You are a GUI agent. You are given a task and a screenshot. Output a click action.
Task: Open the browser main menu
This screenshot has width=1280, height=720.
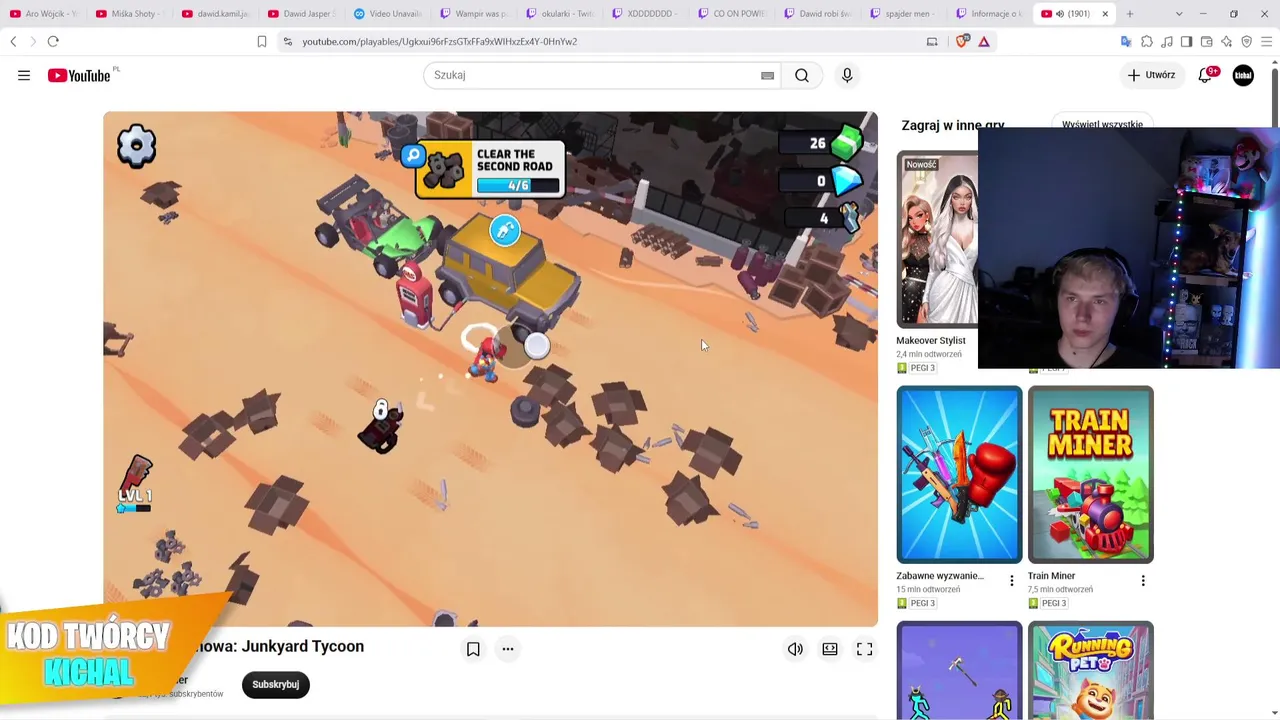click(1267, 41)
